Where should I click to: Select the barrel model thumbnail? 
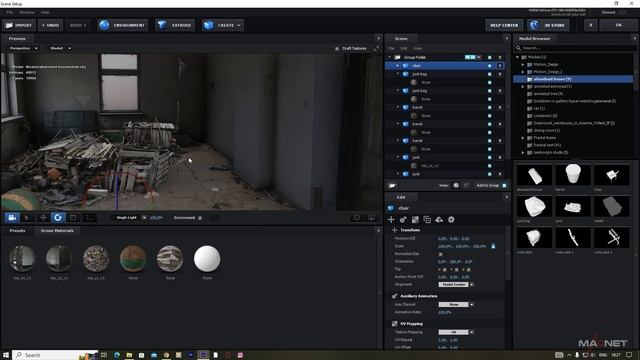(573, 175)
